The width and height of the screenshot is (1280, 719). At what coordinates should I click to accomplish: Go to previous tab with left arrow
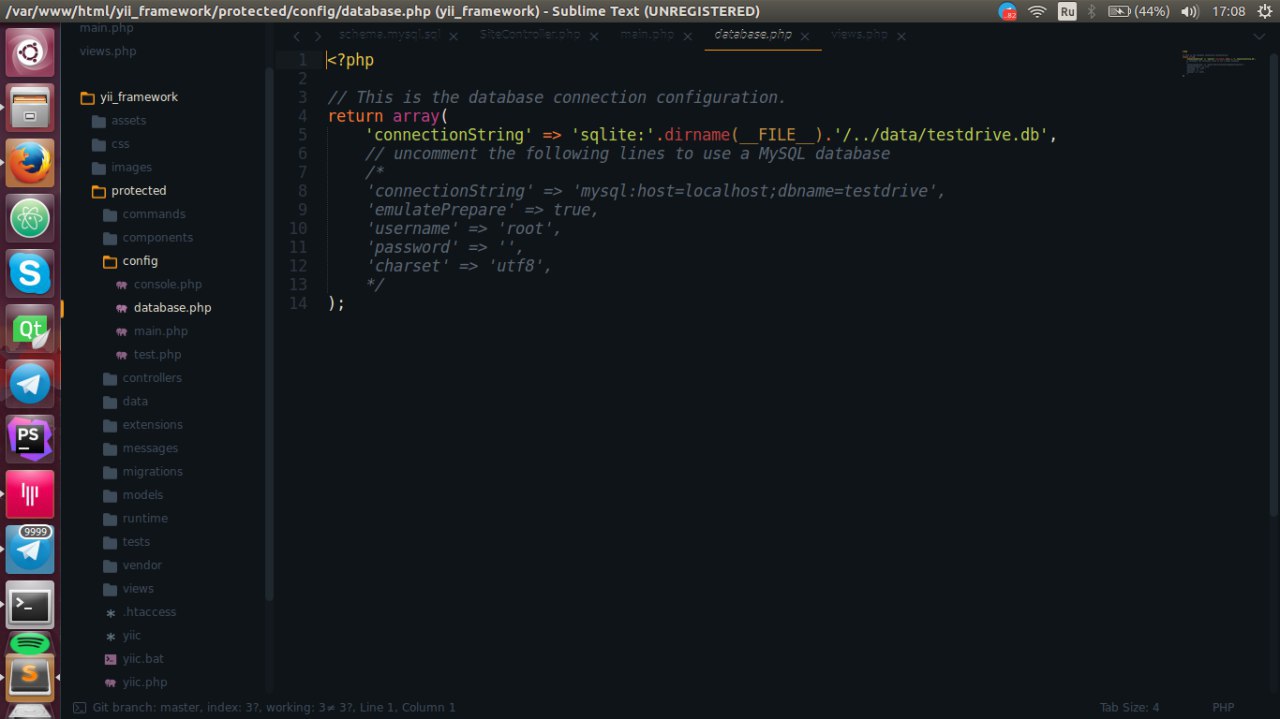coord(296,36)
